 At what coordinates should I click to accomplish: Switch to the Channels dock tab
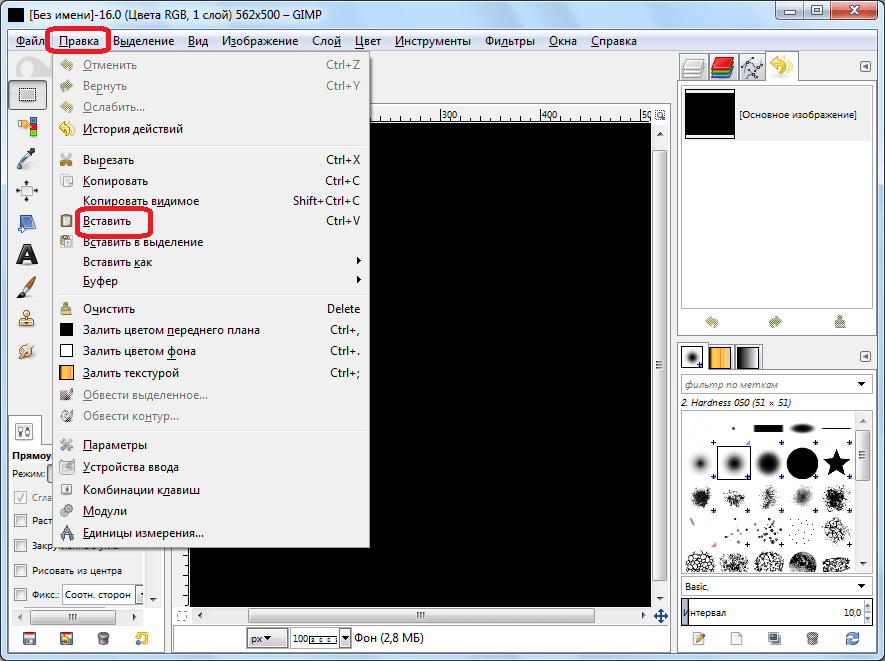722,67
